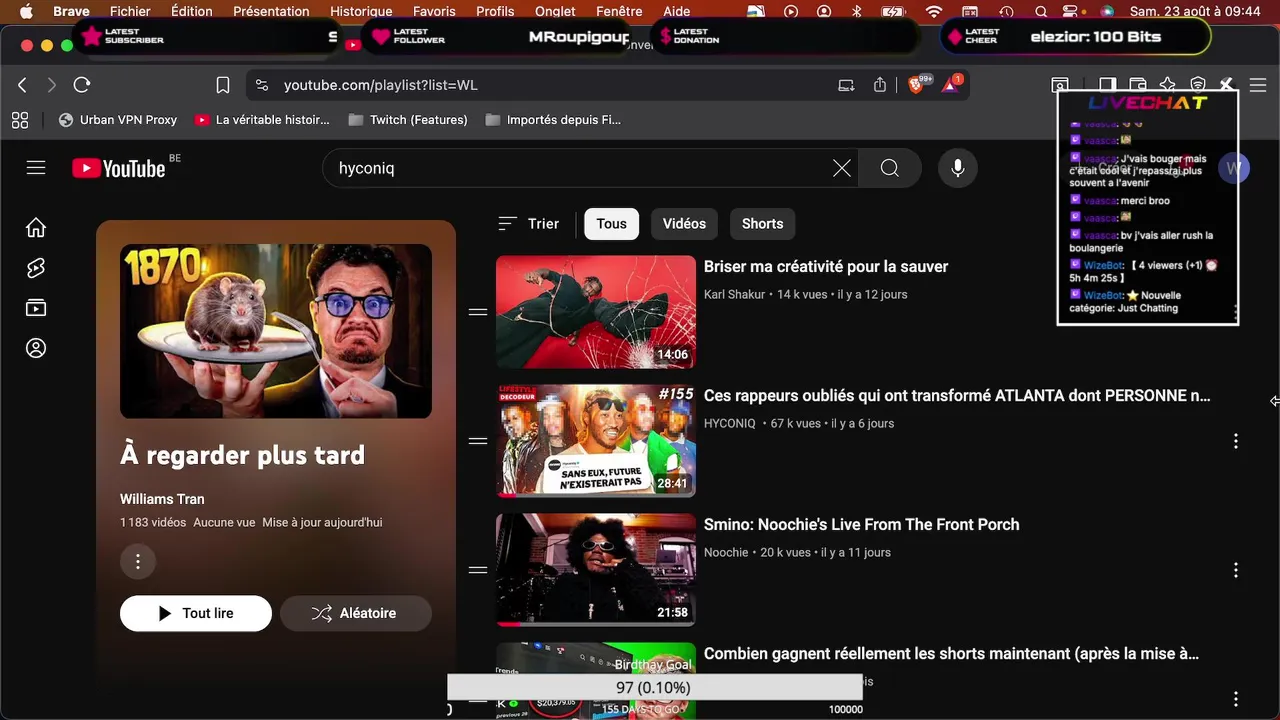Open site settings icon in address bar
Screen dimensions: 1280x720
click(x=262, y=85)
